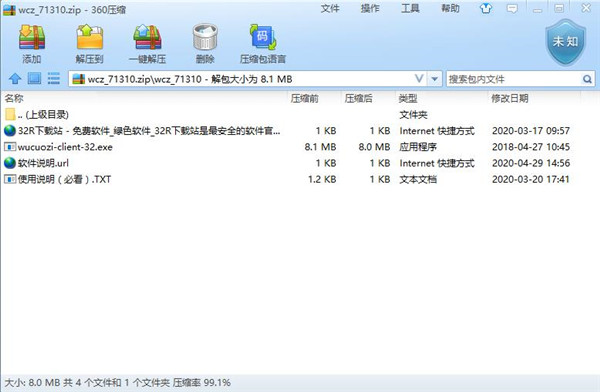
Task: Click the 未知 security shield badge
Action: click(x=566, y=42)
